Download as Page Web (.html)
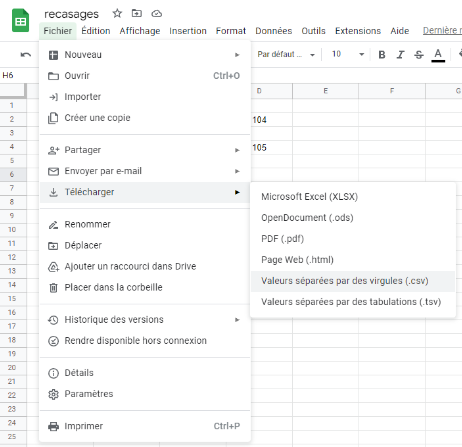The height and width of the screenshot is (447, 462). 353,260
